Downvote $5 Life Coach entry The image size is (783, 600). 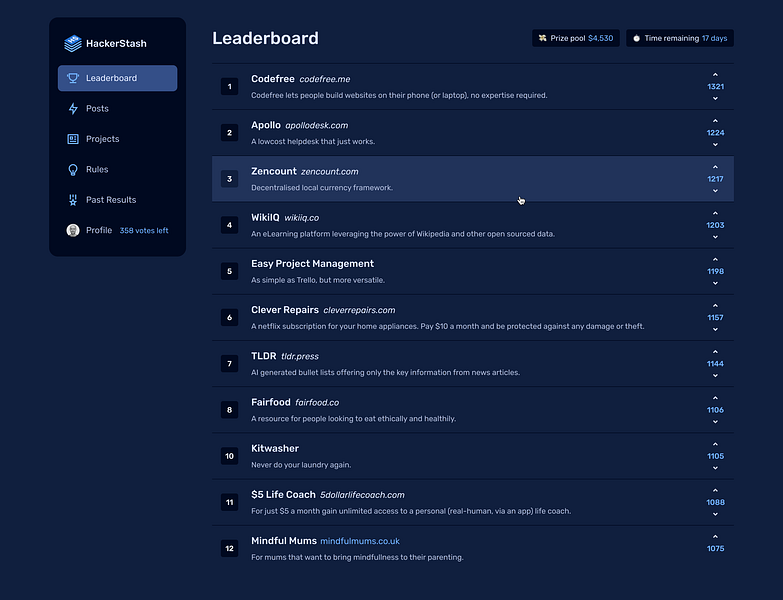[715, 515]
